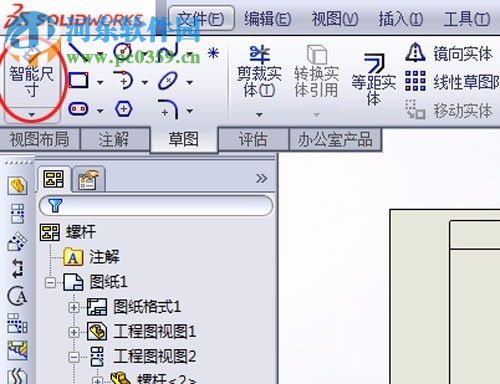Select the Sketch Fillet tool
500x384 pixels.
[168, 109]
